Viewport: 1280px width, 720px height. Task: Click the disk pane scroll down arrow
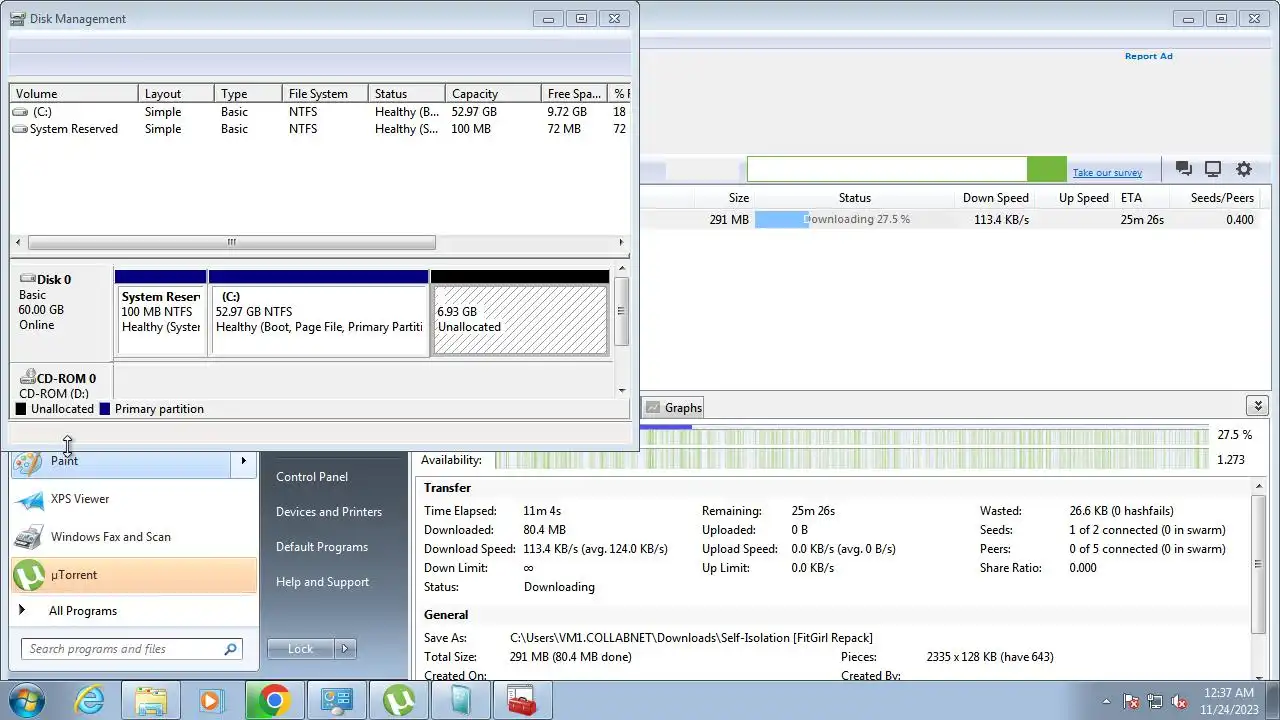click(x=622, y=390)
